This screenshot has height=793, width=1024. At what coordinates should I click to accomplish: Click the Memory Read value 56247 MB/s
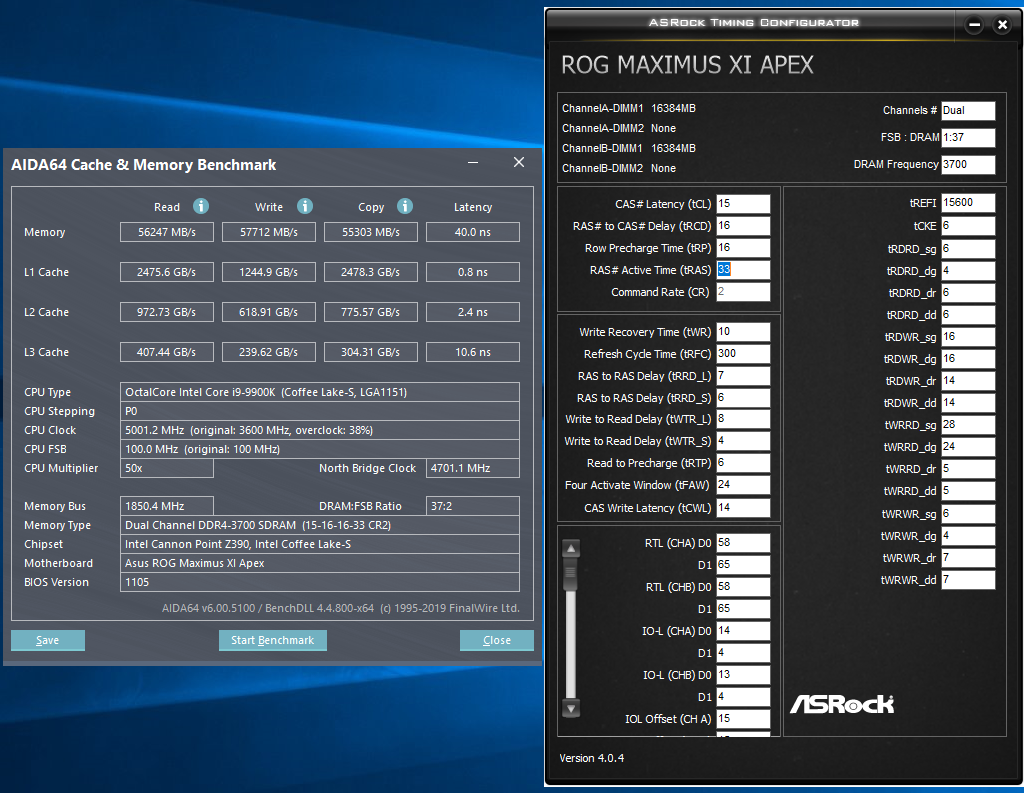pyautogui.click(x=167, y=232)
